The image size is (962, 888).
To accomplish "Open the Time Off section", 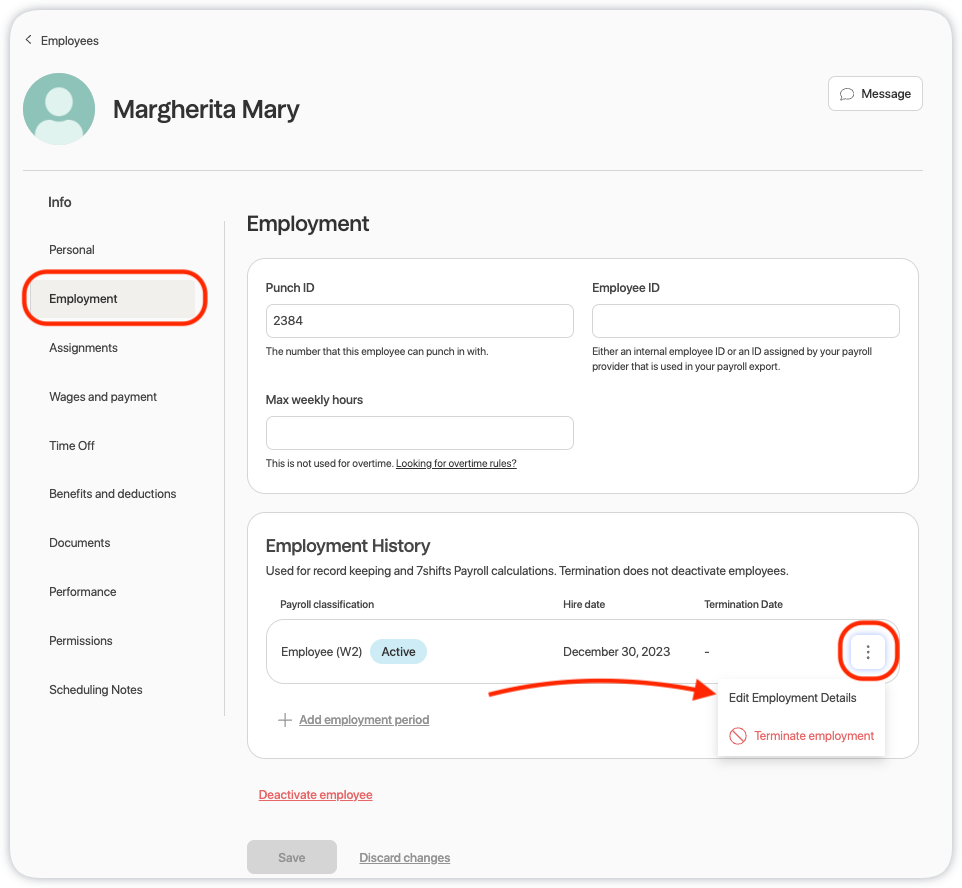I will [72, 446].
